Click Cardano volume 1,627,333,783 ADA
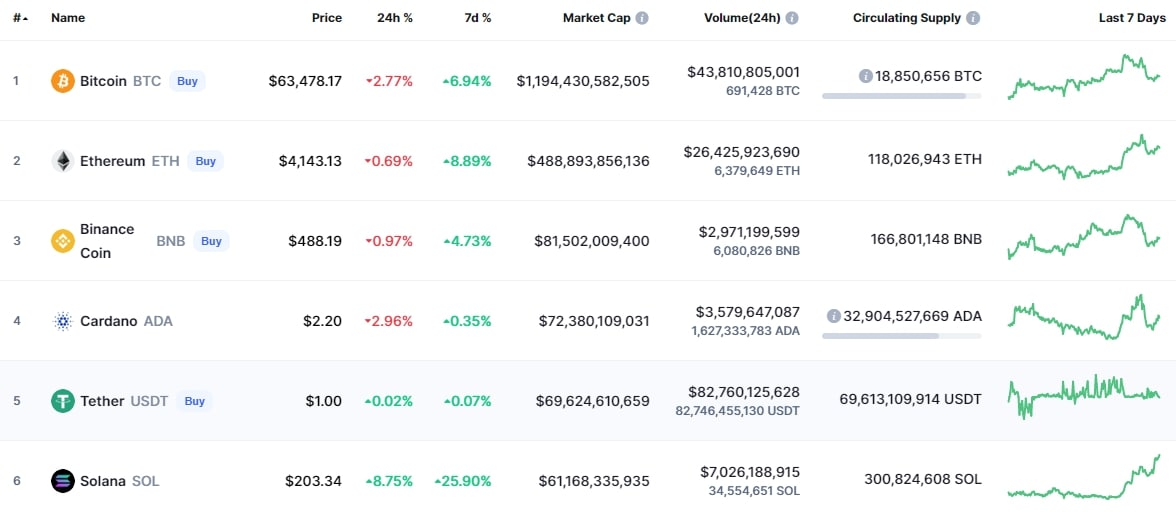Screen dimensions: 1176x516 (x=746, y=331)
